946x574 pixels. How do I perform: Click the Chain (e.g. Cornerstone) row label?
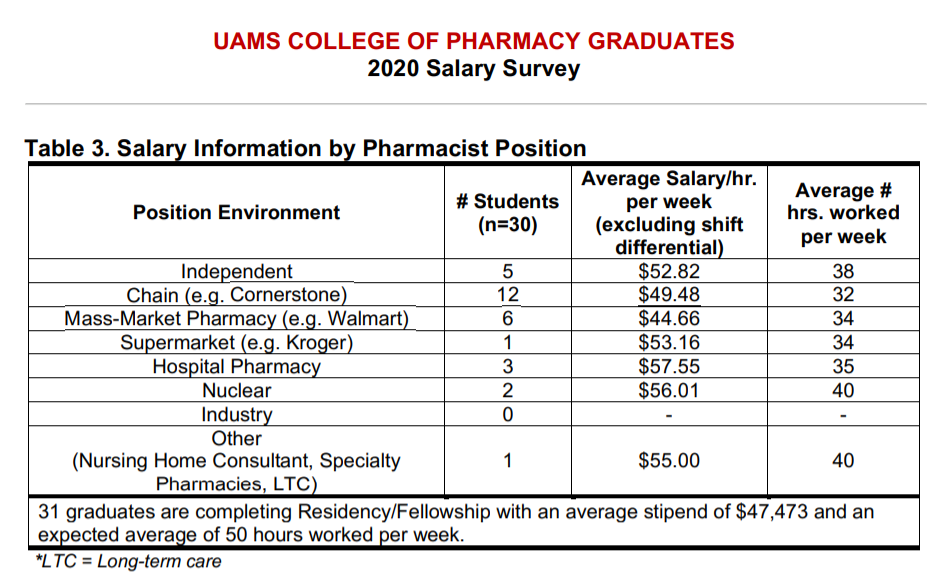[236, 295]
